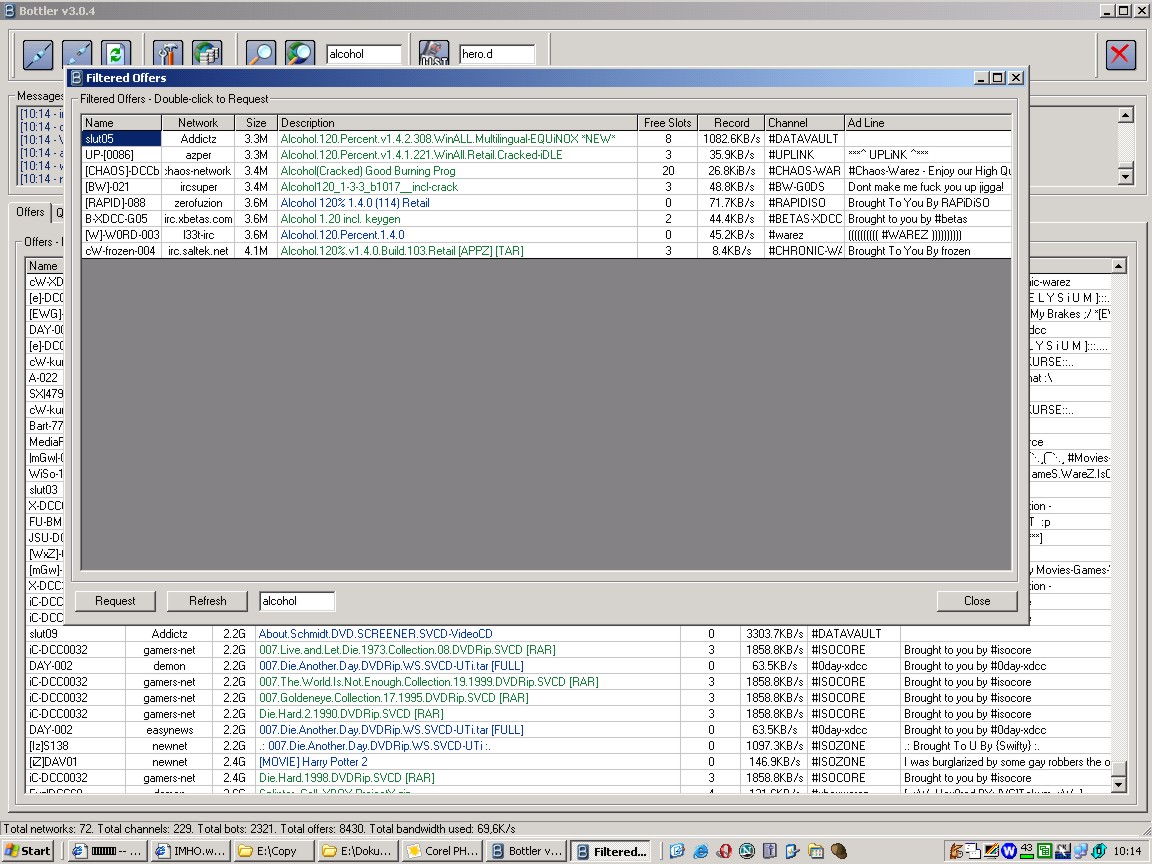This screenshot has height=864, width=1152.
Task: Click the Request button
Action: click(x=115, y=601)
